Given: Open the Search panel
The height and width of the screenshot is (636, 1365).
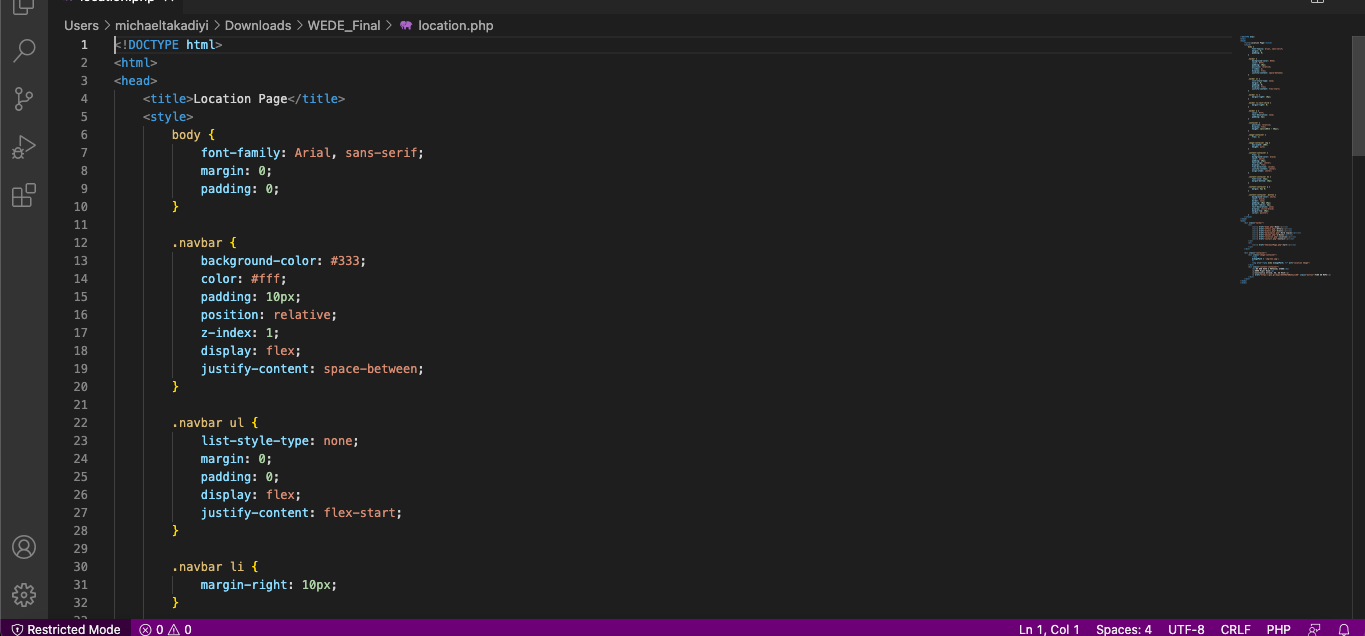Looking at the screenshot, I should click(x=24, y=50).
